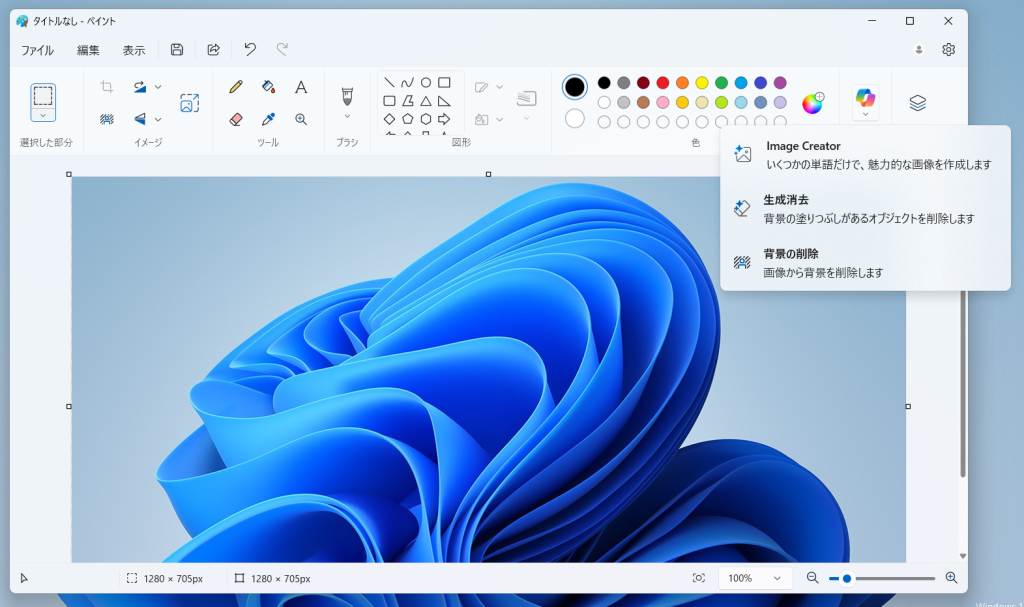Pick the yellow palette swatch
This screenshot has width=1024, height=607.
click(702, 83)
